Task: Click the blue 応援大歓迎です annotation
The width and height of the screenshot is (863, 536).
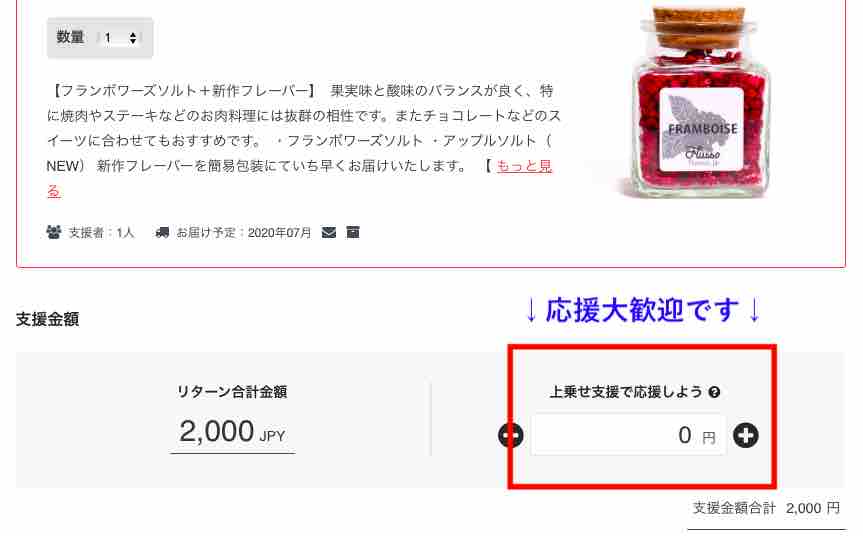Action: point(643,310)
